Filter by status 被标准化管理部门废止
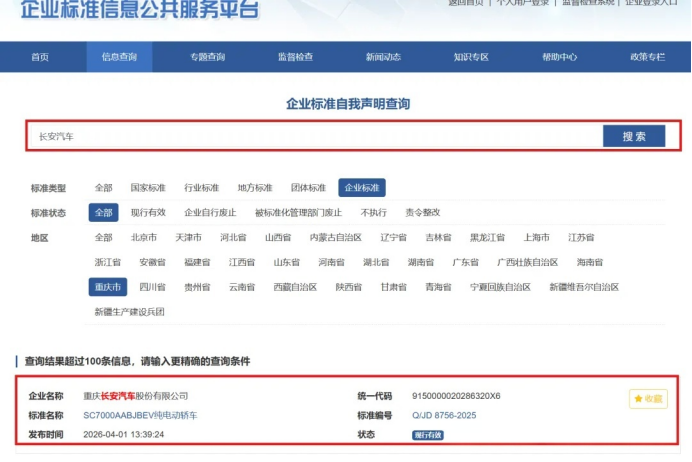This screenshot has width=692, height=462. click(x=298, y=212)
